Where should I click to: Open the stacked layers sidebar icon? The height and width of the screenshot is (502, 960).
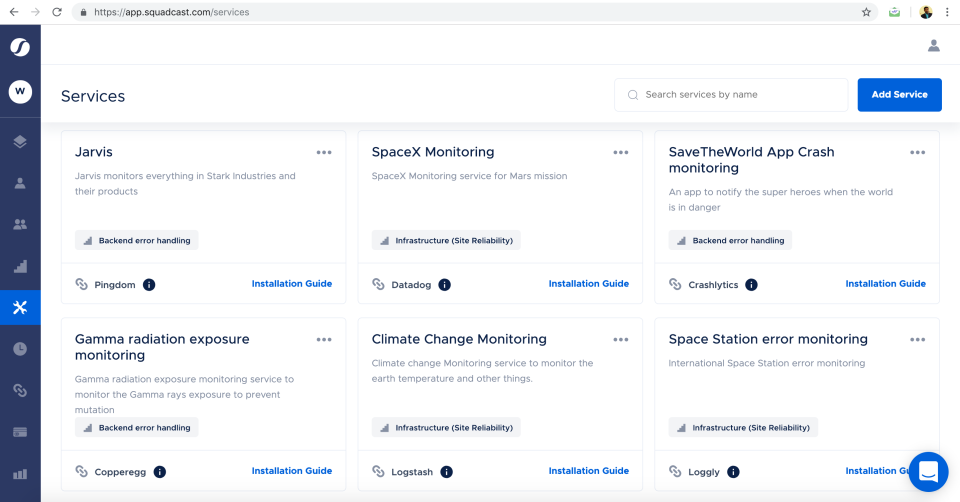tap(20, 142)
